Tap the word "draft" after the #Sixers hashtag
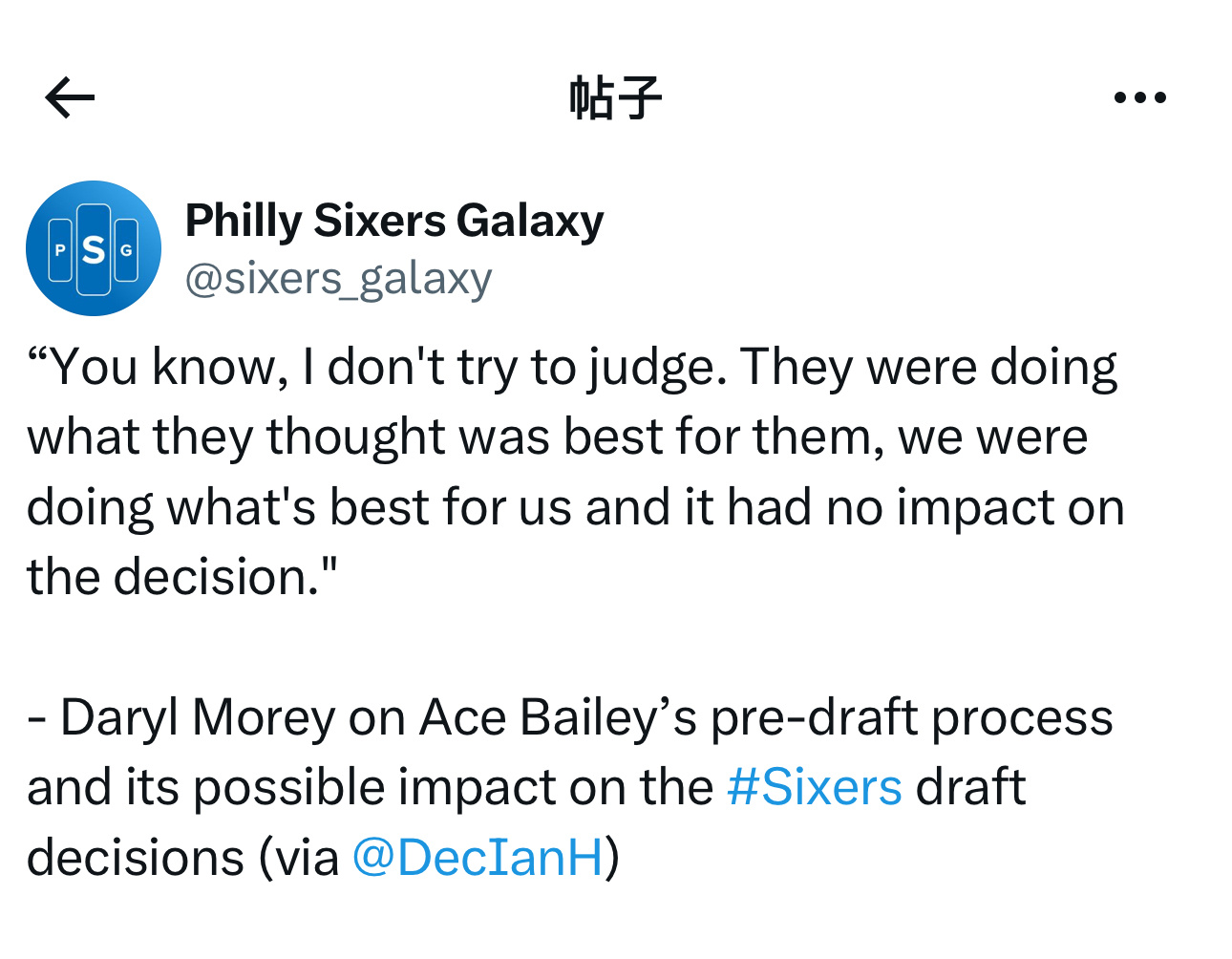The width and height of the screenshot is (1232, 959). 970,787
